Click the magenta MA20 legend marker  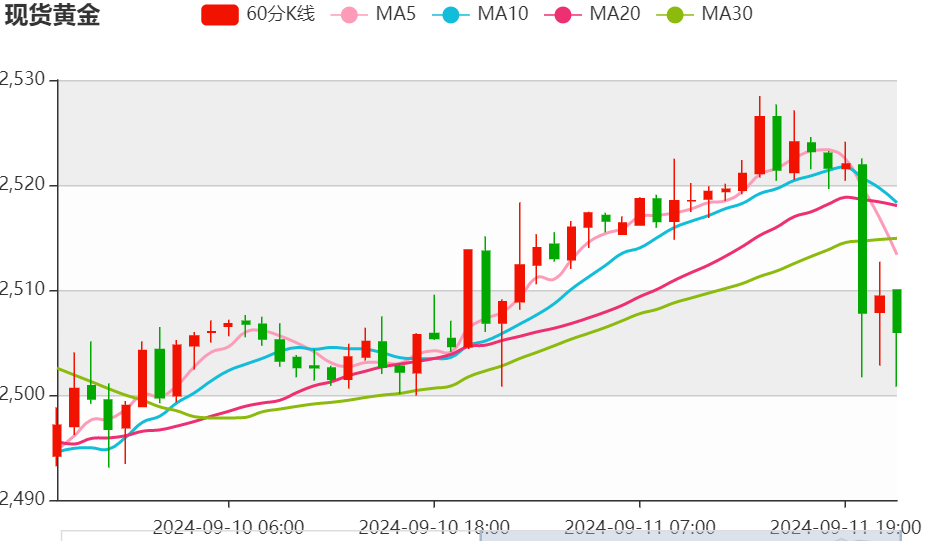click(x=562, y=15)
